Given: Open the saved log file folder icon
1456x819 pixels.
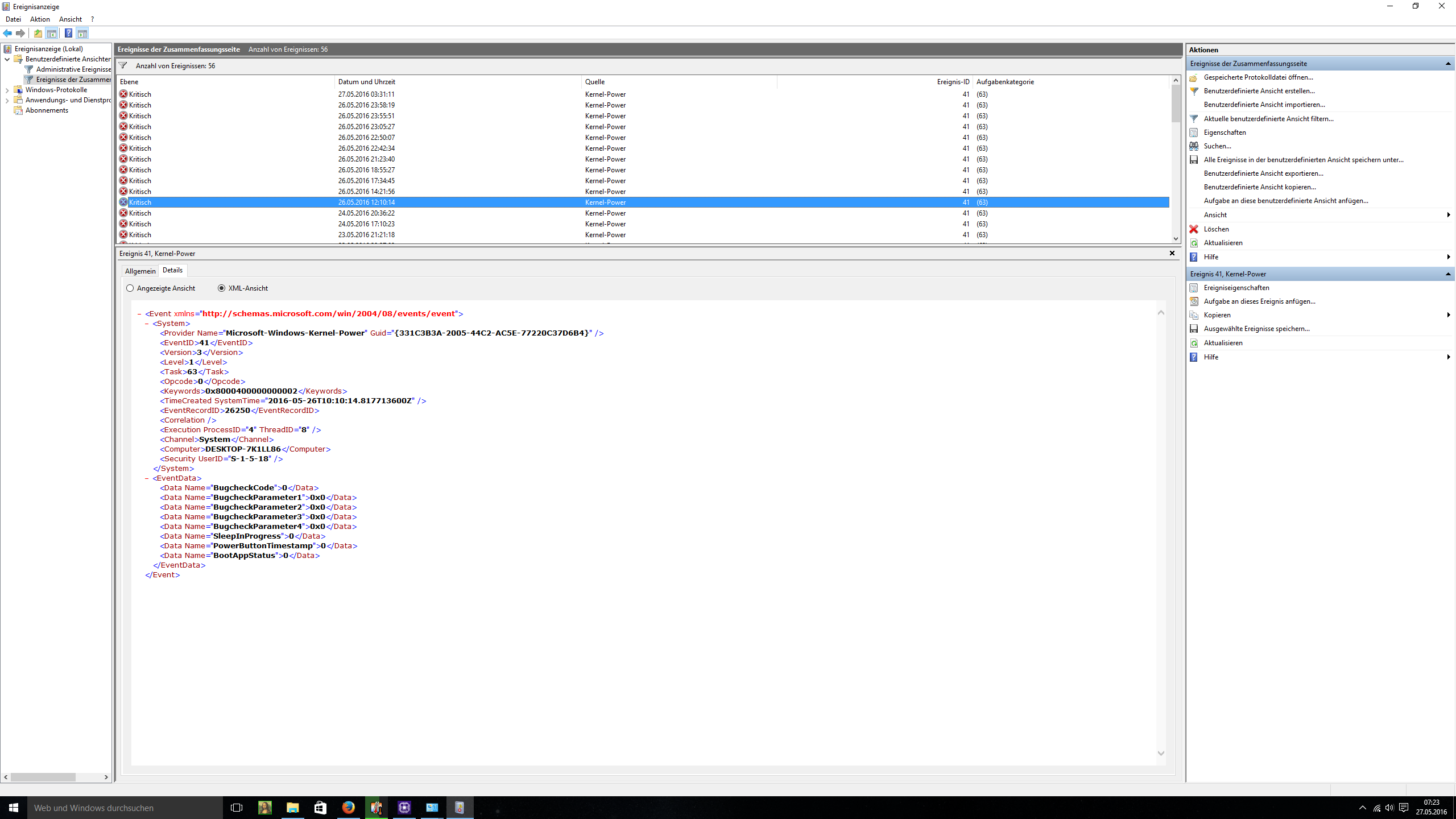Looking at the screenshot, I should [x=1194, y=77].
